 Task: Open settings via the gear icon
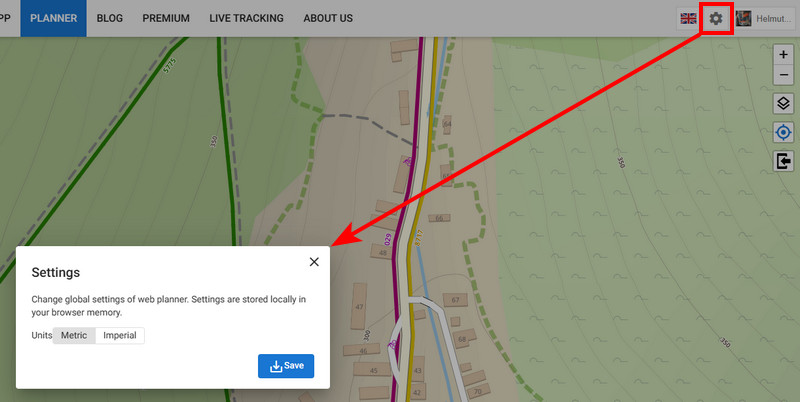(716, 19)
